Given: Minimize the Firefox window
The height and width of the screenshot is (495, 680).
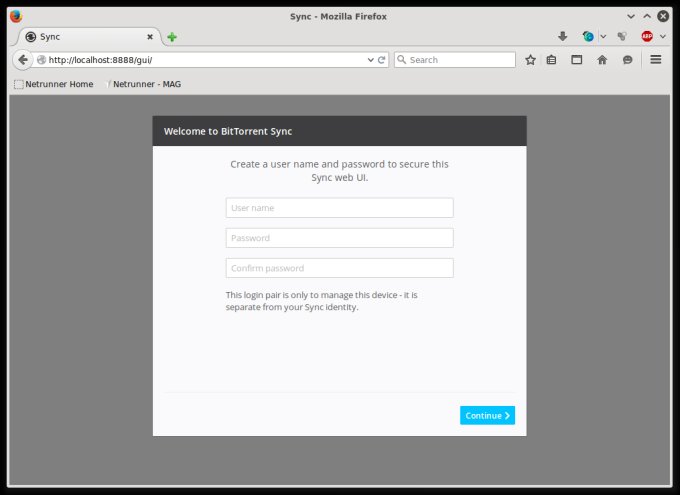Looking at the screenshot, I should tap(631, 16).
